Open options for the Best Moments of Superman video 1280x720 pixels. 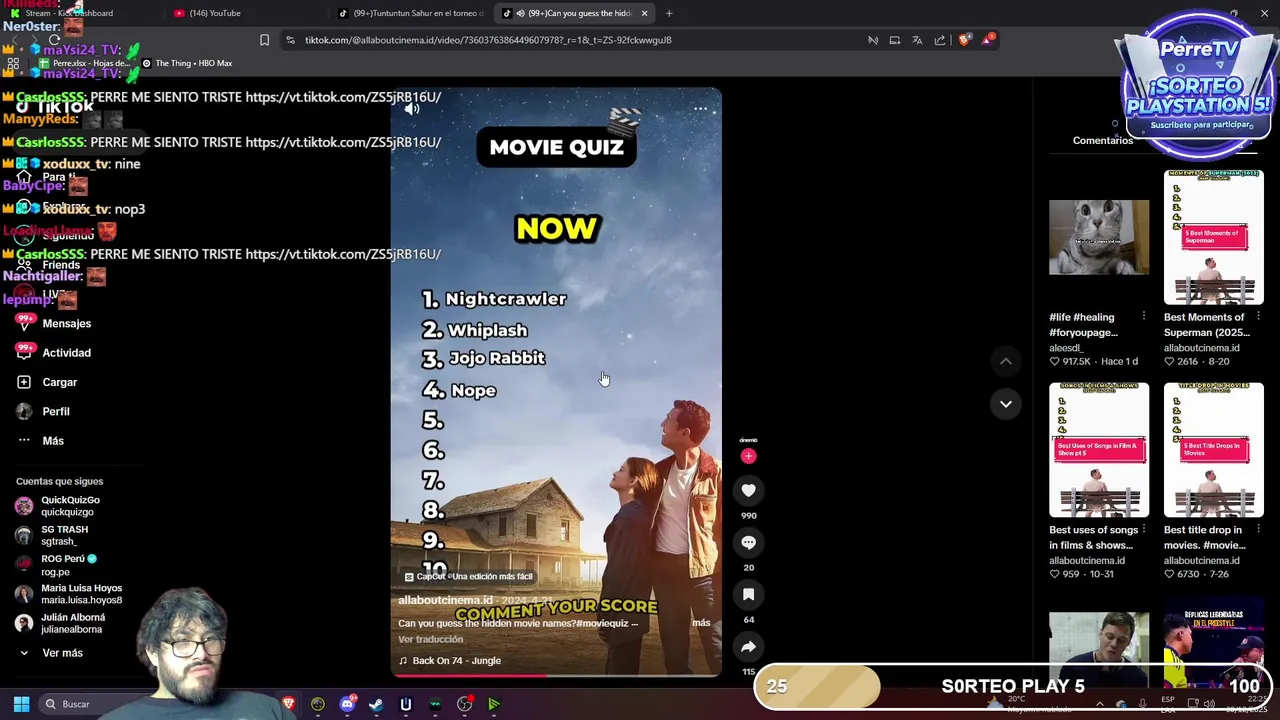coord(1258,317)
